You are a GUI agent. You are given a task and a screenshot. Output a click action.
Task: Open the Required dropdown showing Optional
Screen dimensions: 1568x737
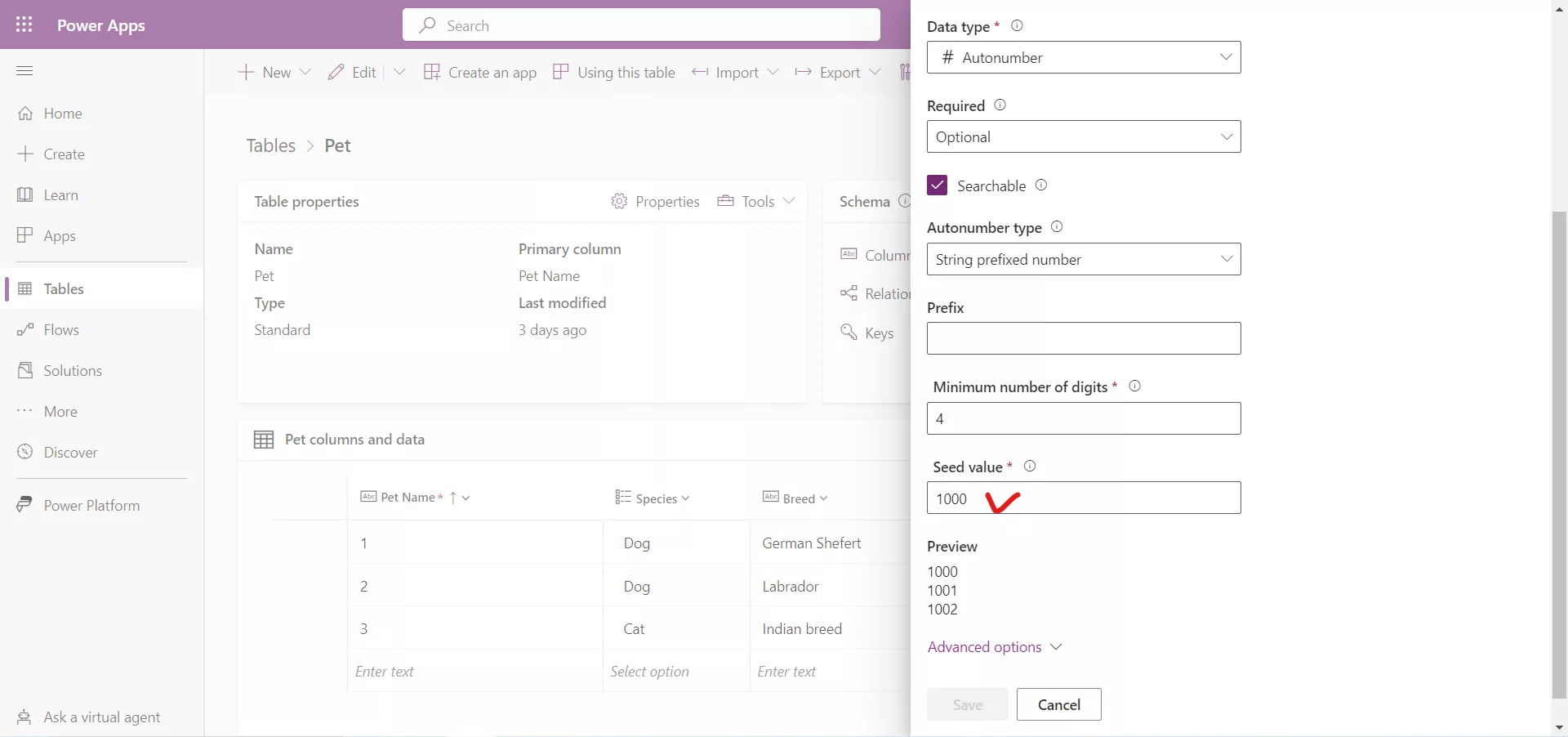point(1083,136)
